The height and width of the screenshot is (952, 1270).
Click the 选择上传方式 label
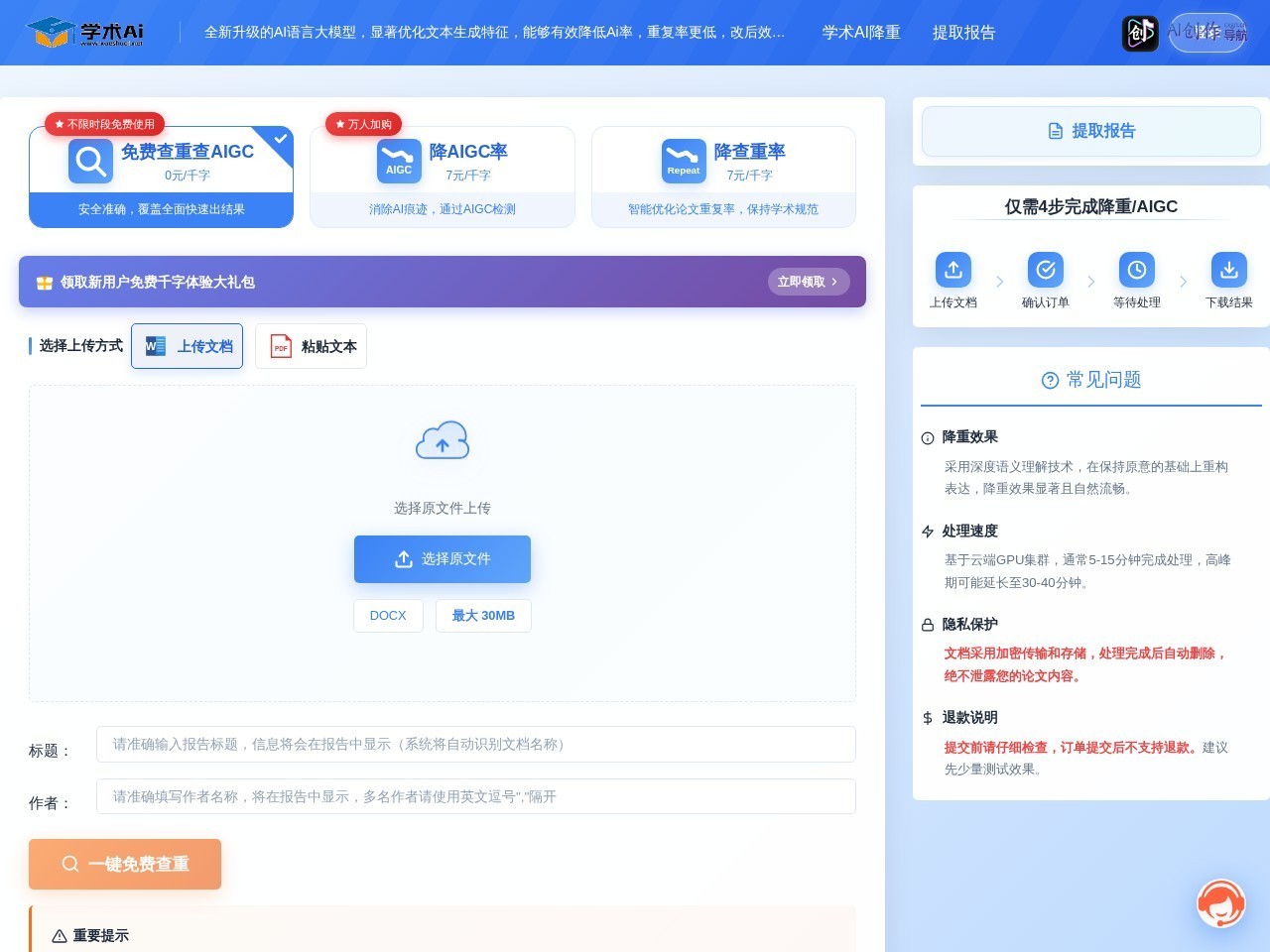[81, 345]
